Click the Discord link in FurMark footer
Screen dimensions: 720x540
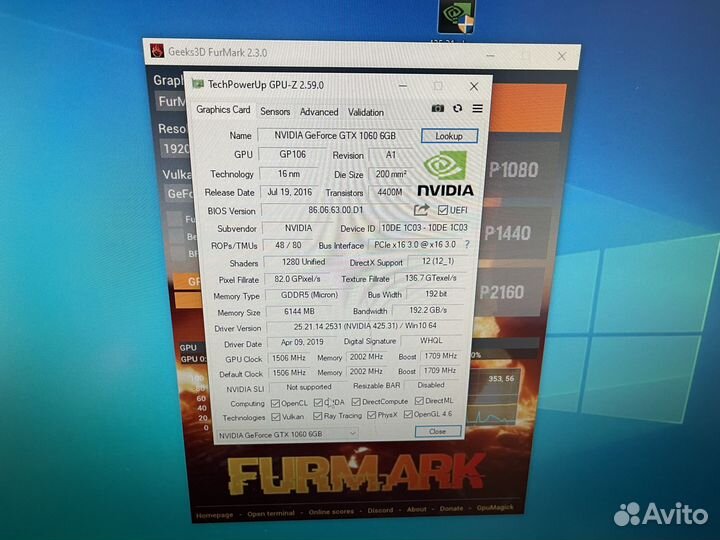tap(379, 510)
